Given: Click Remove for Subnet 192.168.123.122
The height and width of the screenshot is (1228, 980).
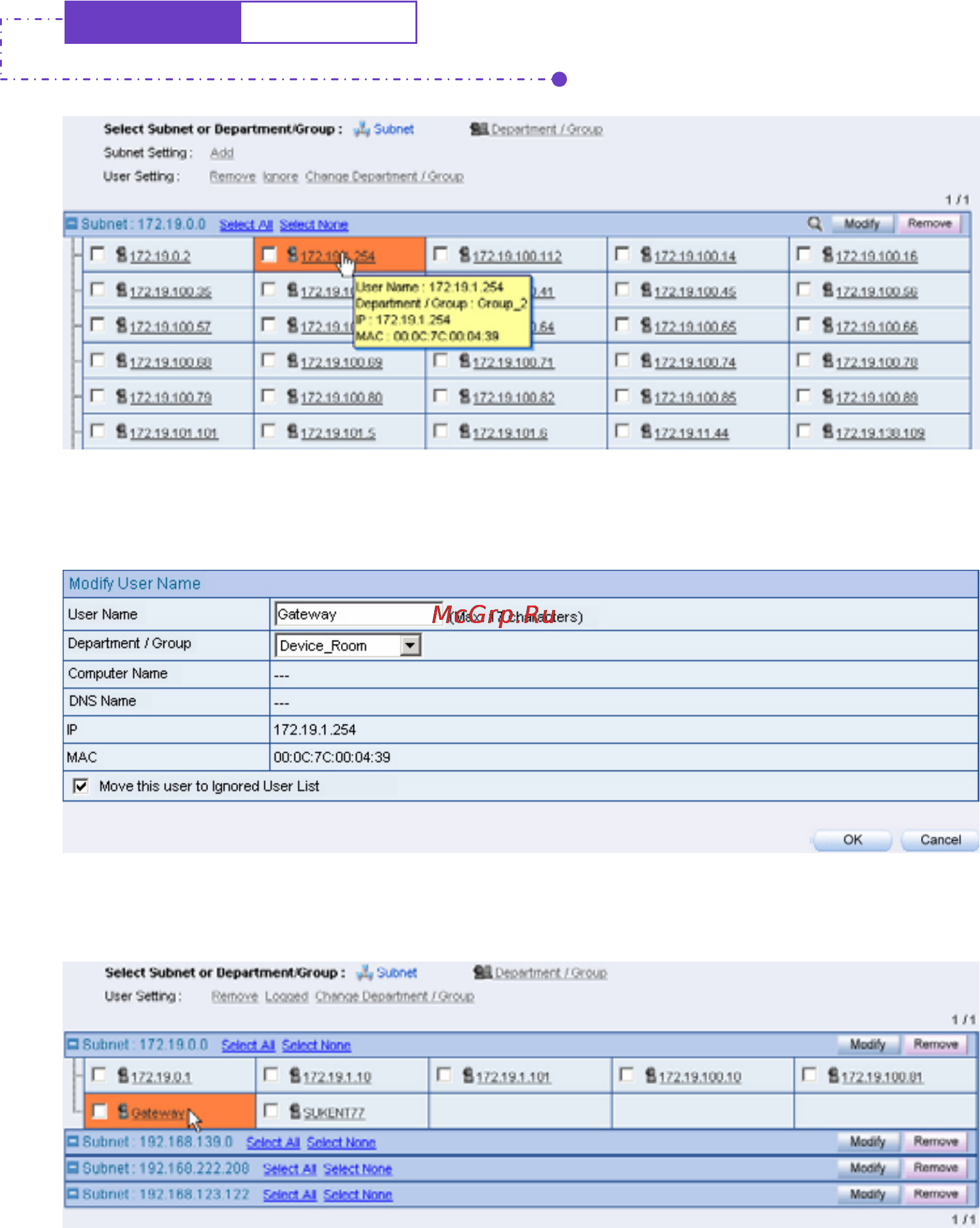Looking at the screenshot, I should (936, 1194).
